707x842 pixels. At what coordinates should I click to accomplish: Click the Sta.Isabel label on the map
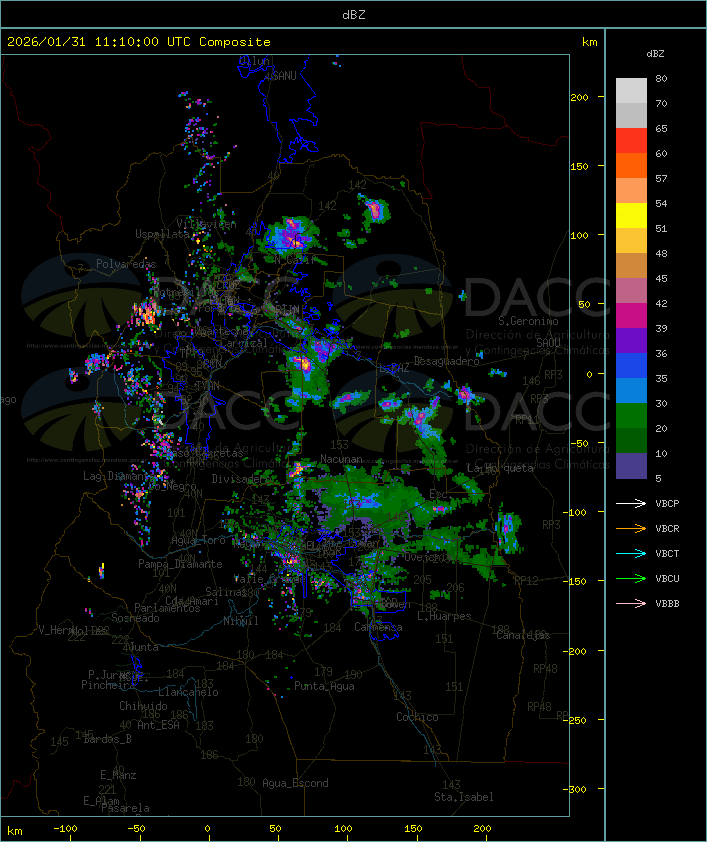click(x=463, y=797)
